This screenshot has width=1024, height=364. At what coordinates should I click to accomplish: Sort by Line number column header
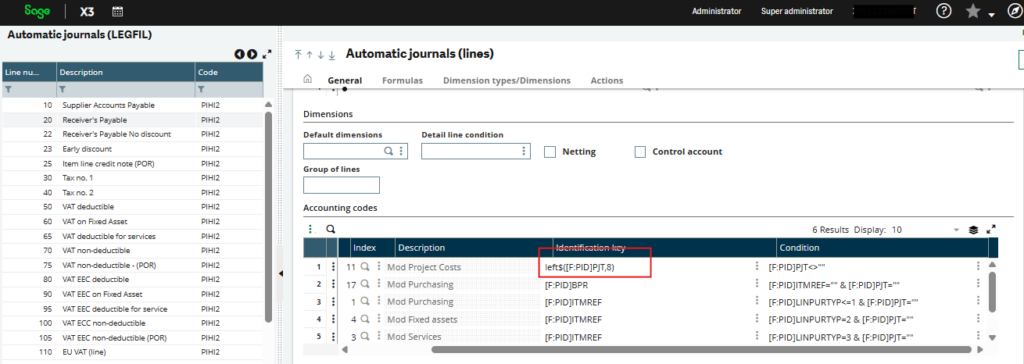click(x=29, y=72)
